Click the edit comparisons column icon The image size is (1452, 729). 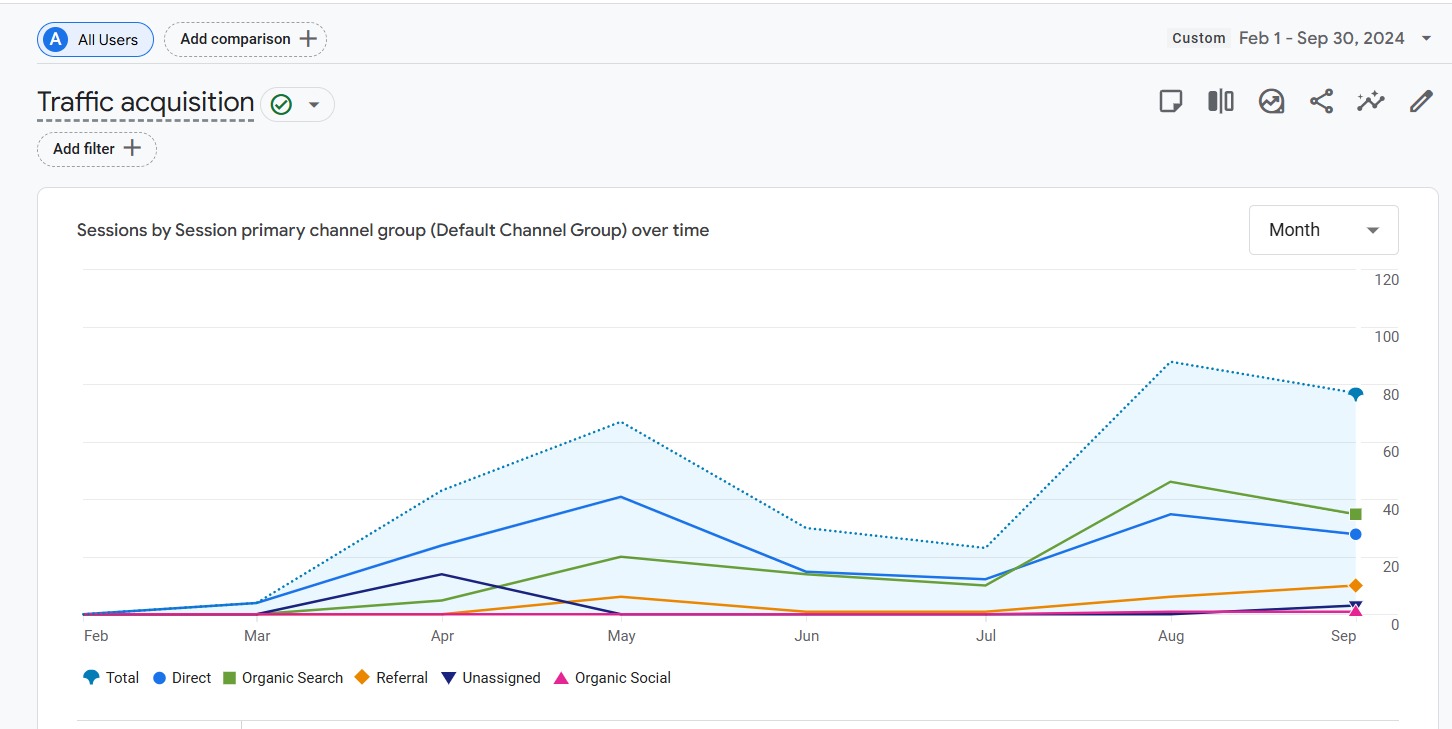1220,102
